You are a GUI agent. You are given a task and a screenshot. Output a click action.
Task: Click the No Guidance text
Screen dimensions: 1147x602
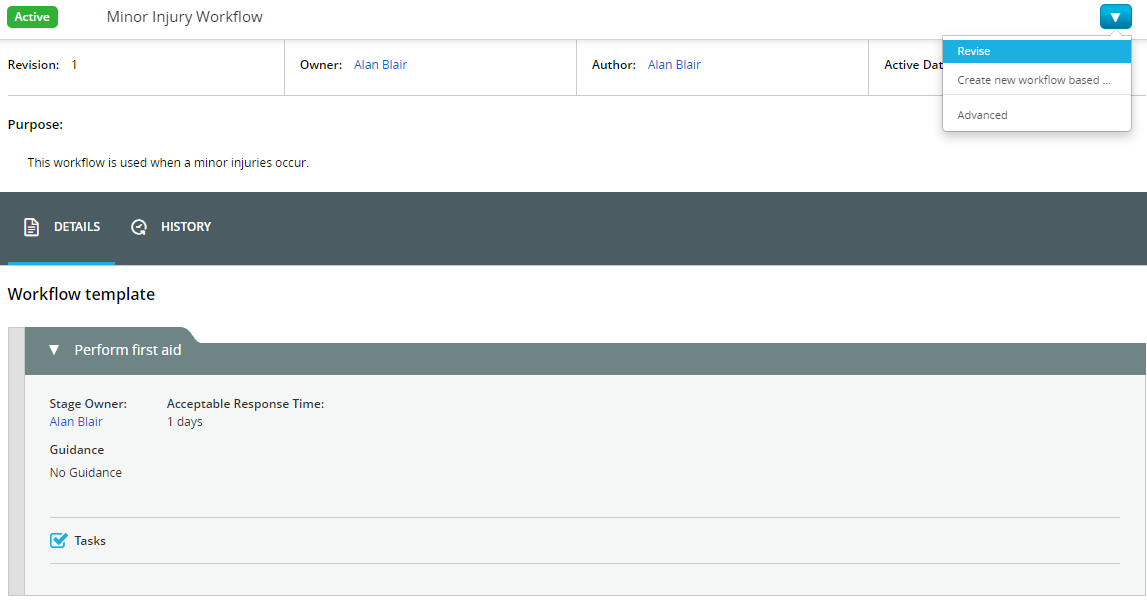tap(86, 473)
